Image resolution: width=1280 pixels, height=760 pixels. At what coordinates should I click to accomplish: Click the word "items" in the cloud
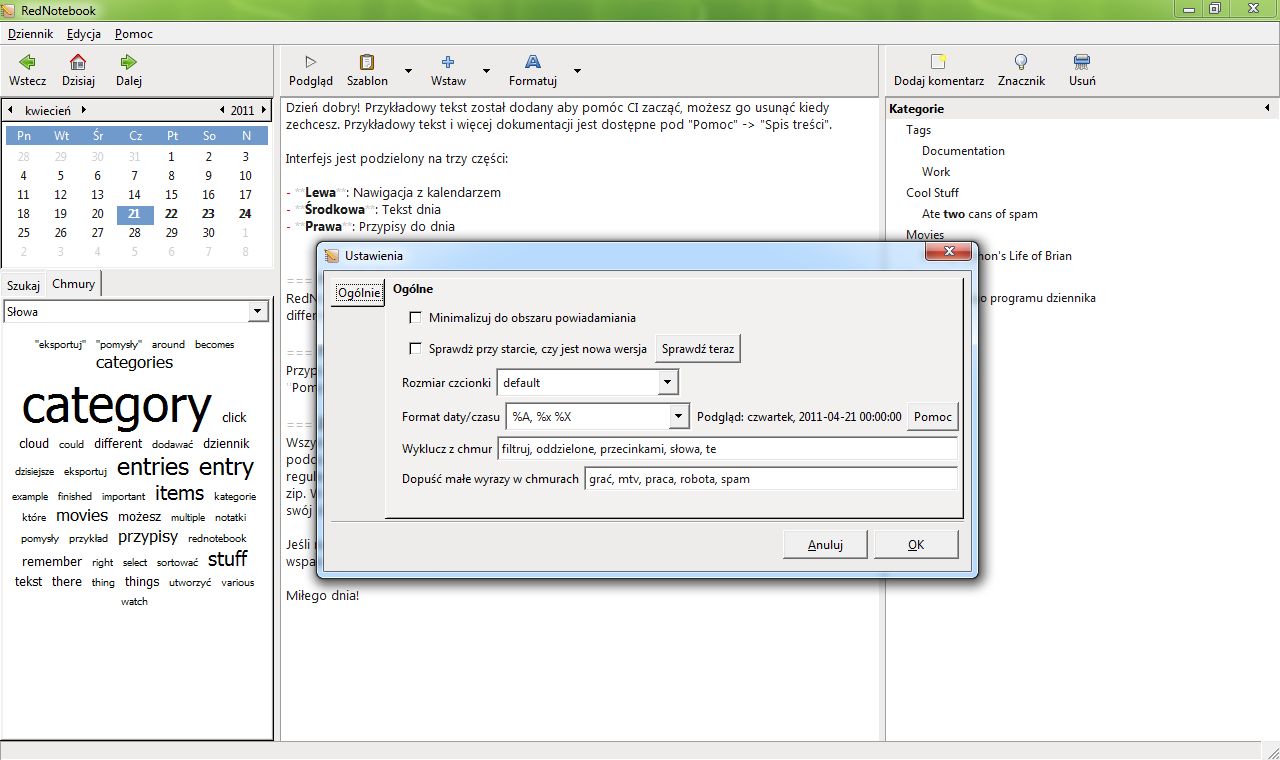(x=179, y=493)
